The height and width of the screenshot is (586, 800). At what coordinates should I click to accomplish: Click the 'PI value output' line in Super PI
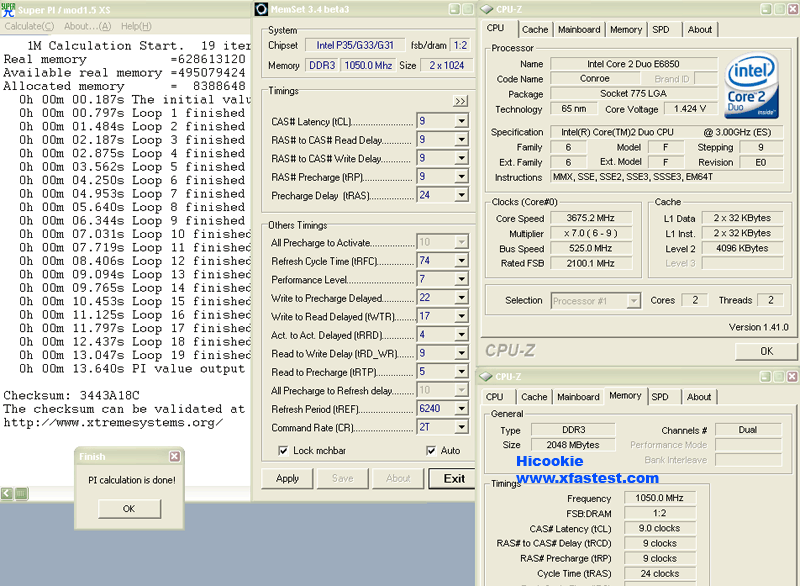pyautogui.click(x=132, y=368)
